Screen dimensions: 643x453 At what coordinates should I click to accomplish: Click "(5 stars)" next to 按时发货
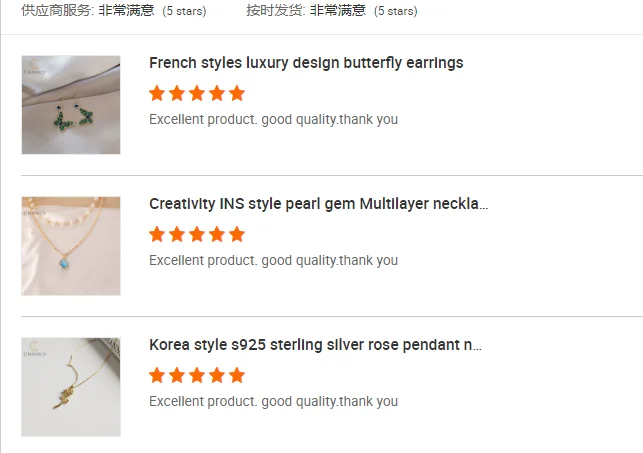396,12
